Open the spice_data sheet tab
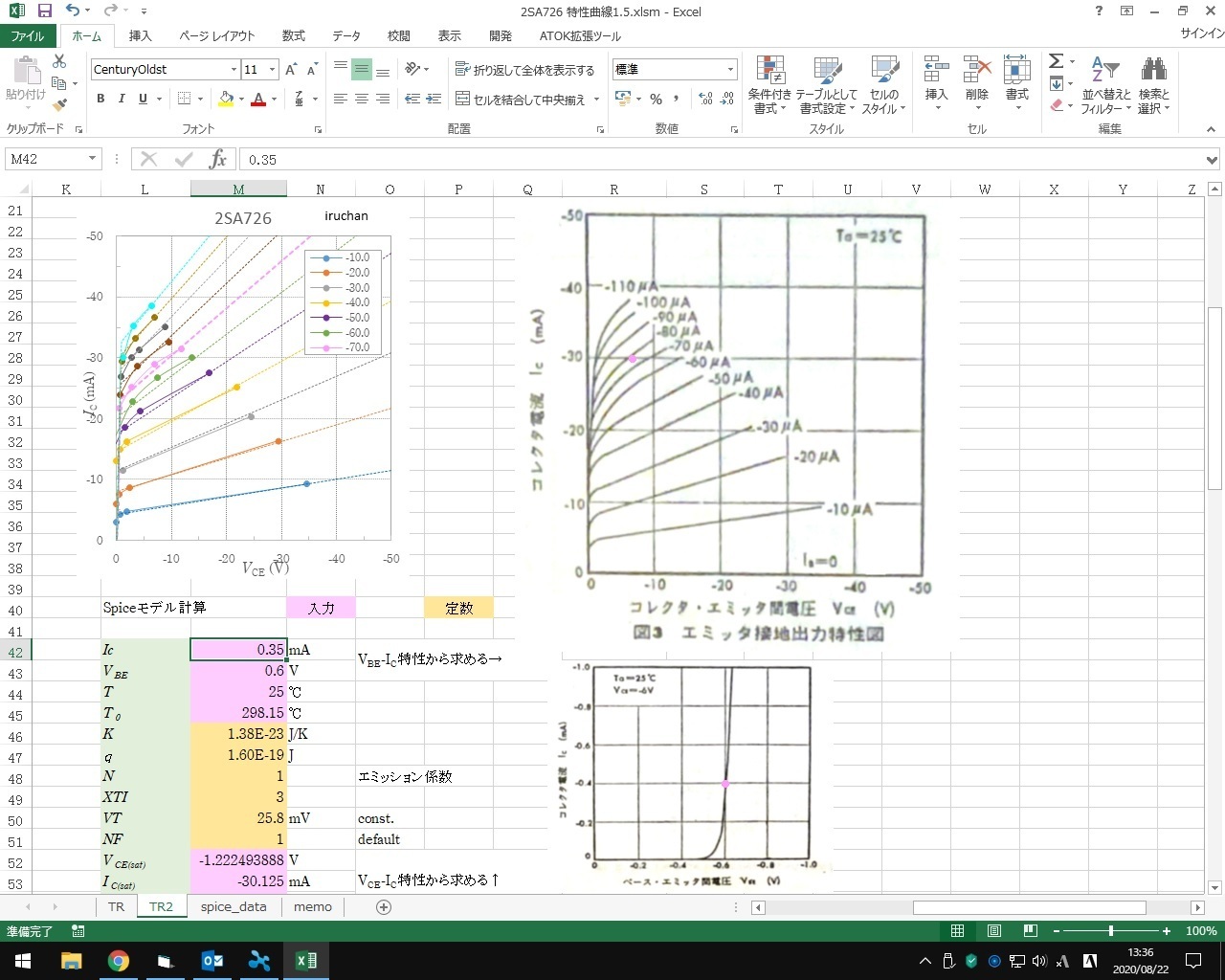Image resolution: width=1225 pixels, height=980 pixels. (234, 906)
